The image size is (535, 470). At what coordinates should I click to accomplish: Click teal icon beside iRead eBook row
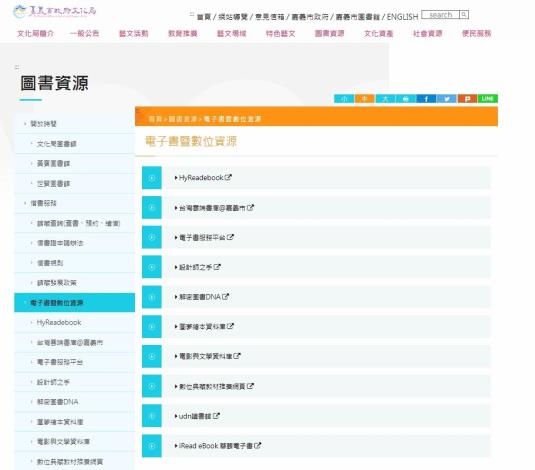point(152,446)
